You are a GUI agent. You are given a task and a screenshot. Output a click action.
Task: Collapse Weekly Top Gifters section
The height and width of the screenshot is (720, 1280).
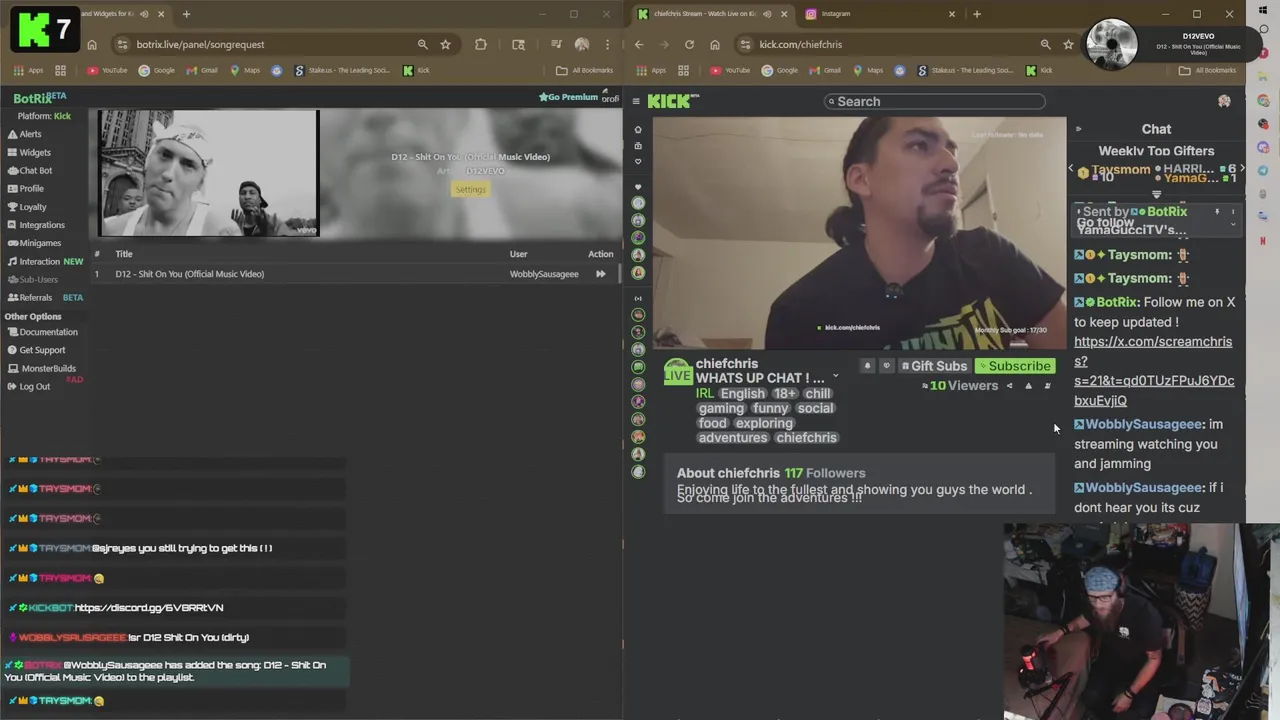coord(1156,195)
